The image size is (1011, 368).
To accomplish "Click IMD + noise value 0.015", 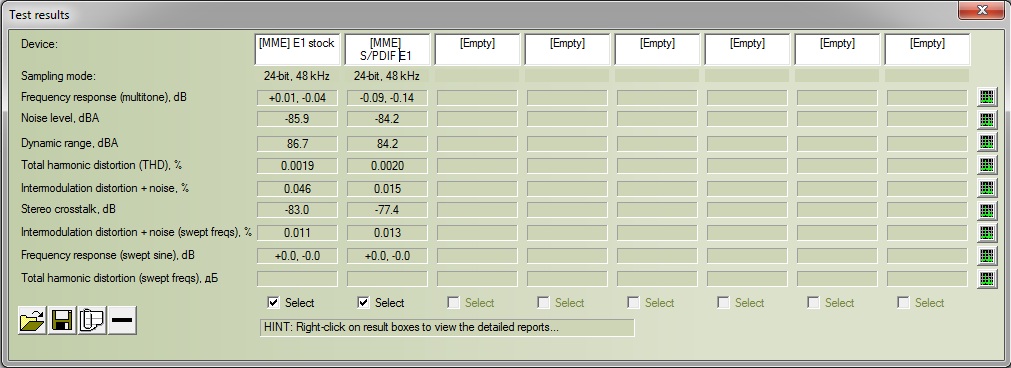I will pos(387,189).
